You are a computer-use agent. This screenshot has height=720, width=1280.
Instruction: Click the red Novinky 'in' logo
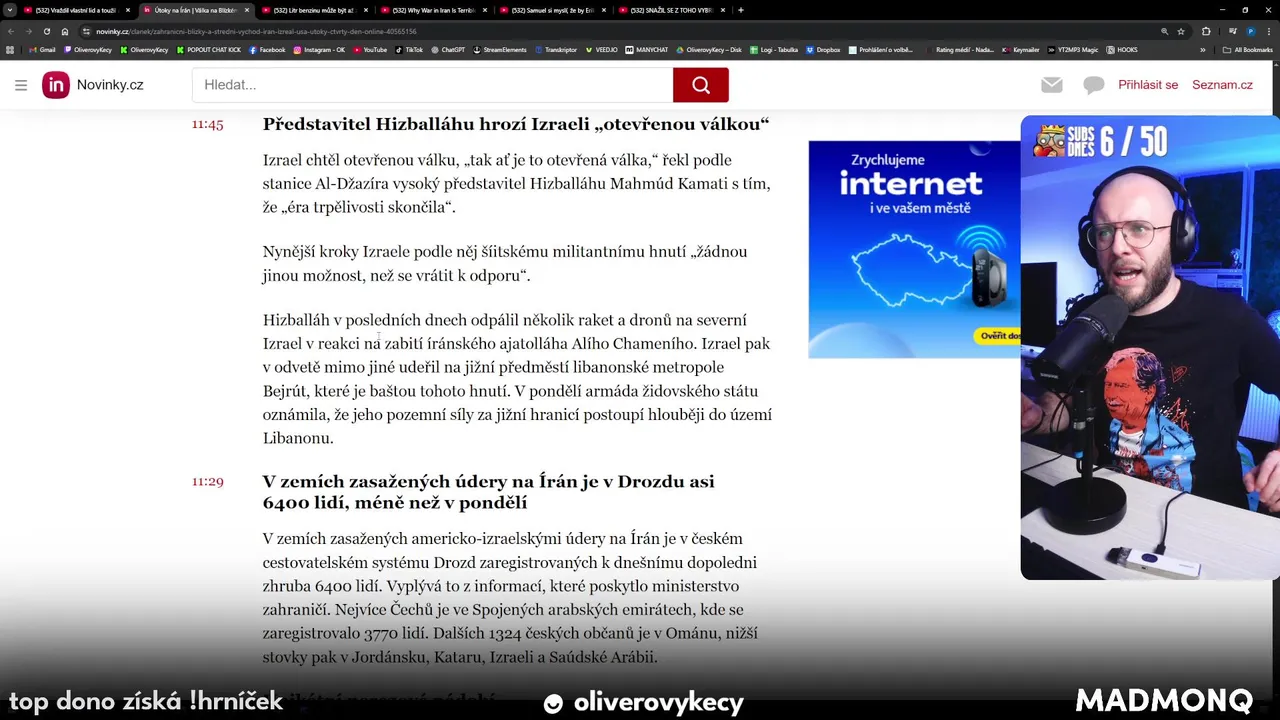(56, 85)
